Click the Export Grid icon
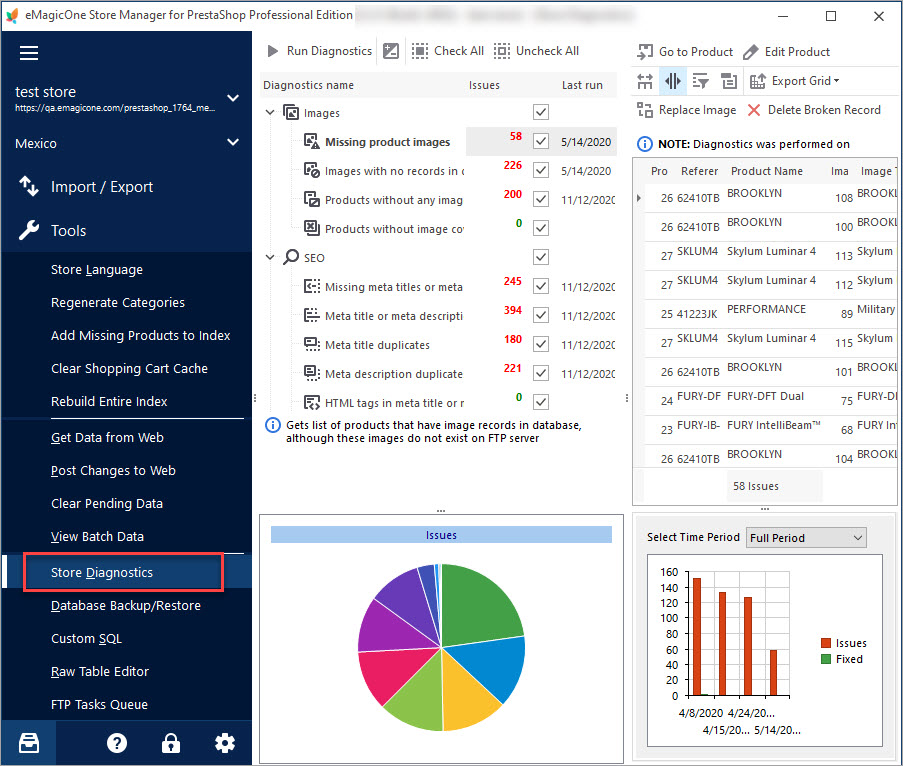The width and height of the screenshot is (903, 766). pyautogui.click(x=757, y=81)
